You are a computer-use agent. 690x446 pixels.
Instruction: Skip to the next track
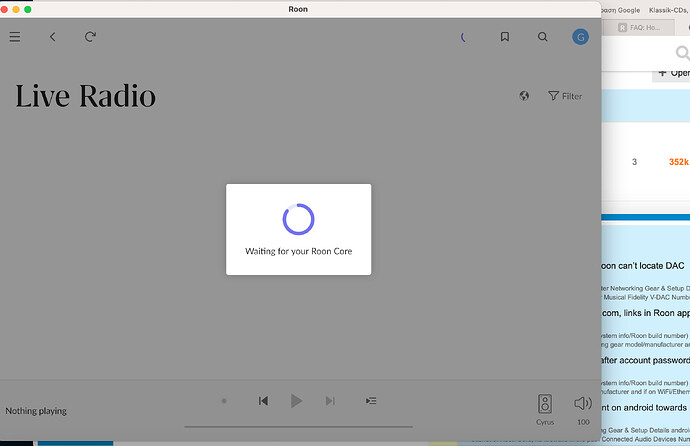(330, 401)
